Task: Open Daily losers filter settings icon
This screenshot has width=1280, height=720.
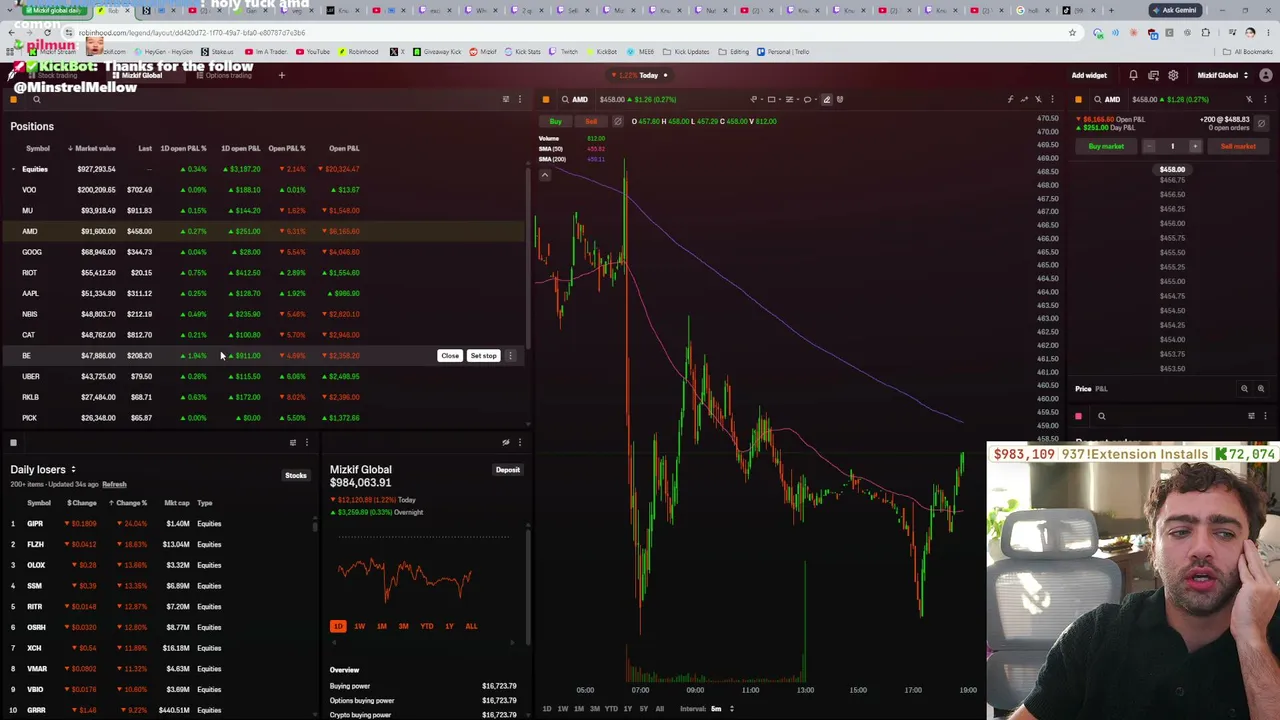Action: pos(293,442)
